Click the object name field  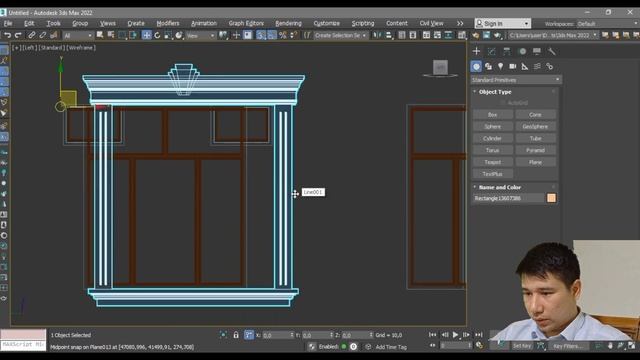(x=509, y=198)
